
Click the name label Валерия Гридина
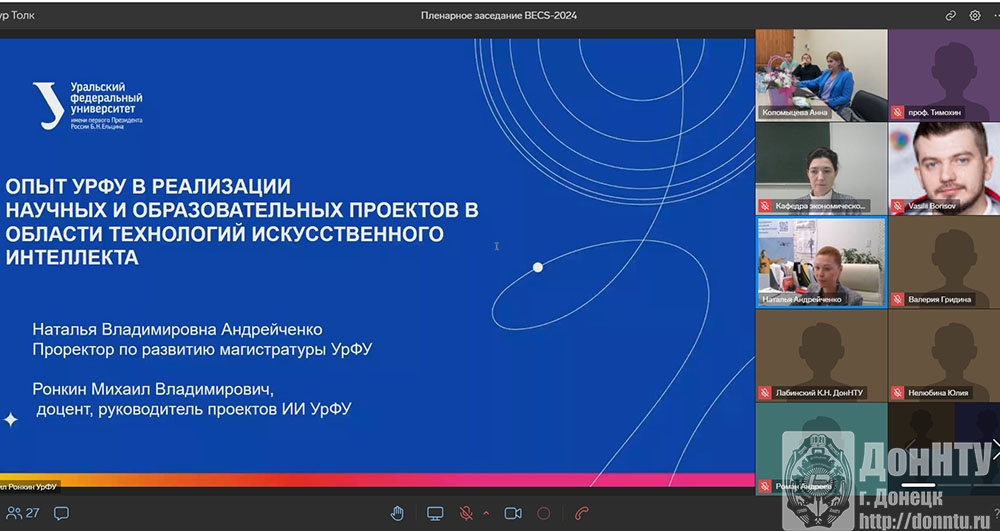(939, 299)
